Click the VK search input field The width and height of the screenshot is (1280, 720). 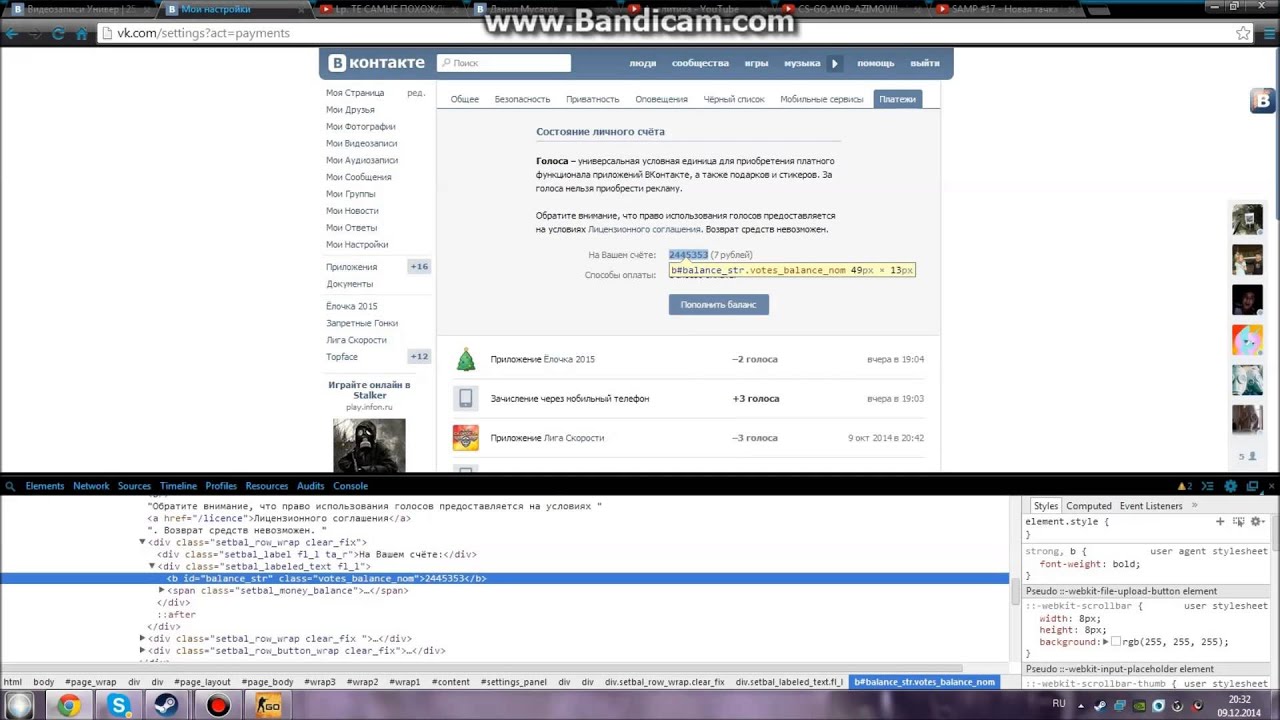(504, 63)
